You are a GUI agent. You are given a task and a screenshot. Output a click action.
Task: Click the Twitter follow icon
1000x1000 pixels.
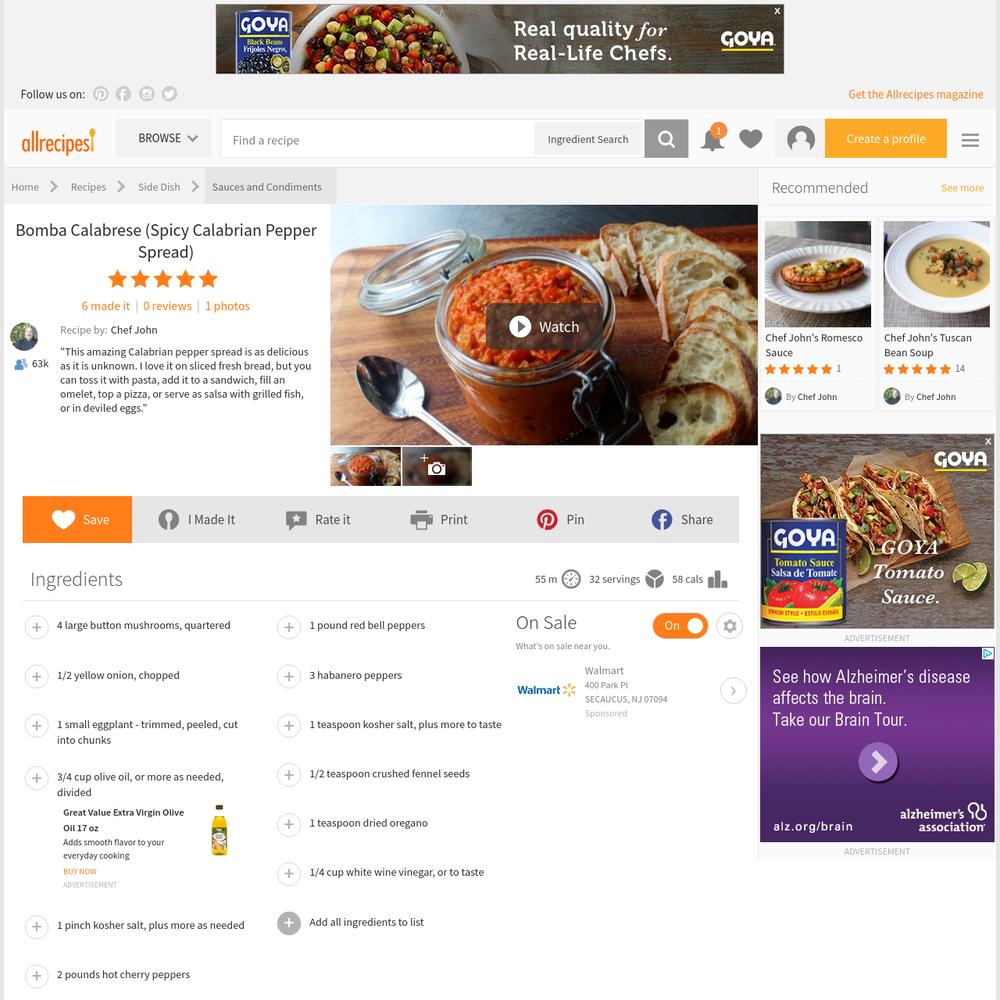(x=169, y=94)
